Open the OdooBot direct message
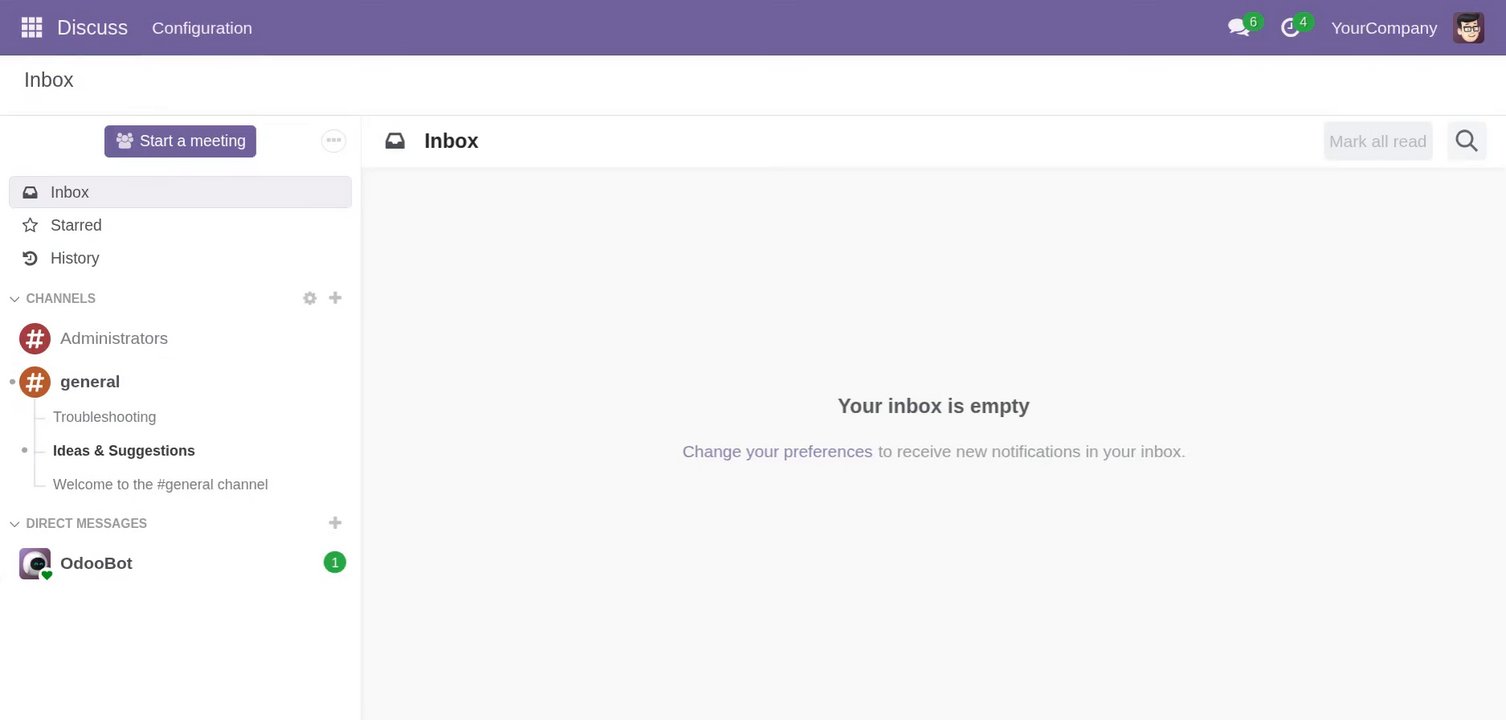Image resolution: width=1506 pixels, height=720 pixels. 96,563
